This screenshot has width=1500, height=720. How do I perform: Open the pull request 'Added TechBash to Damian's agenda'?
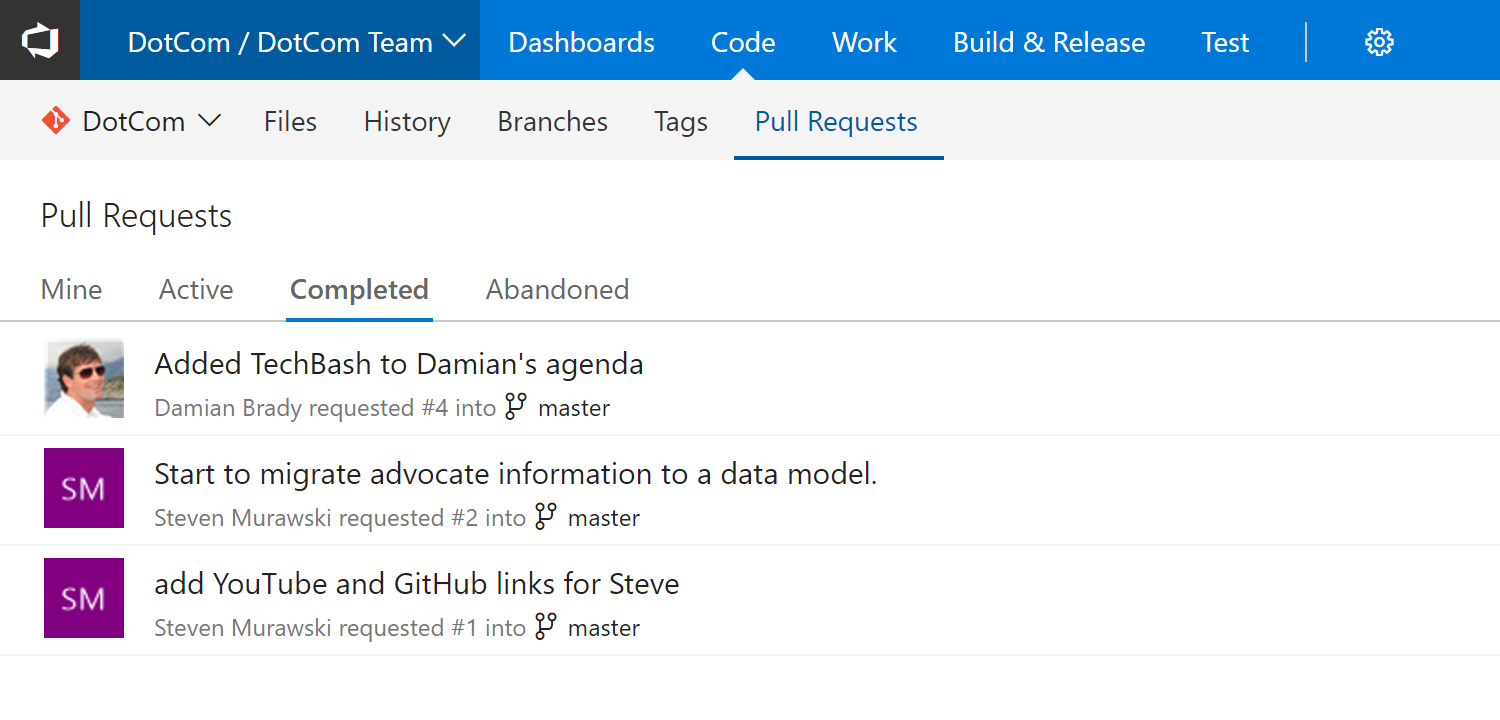(398, 363)
